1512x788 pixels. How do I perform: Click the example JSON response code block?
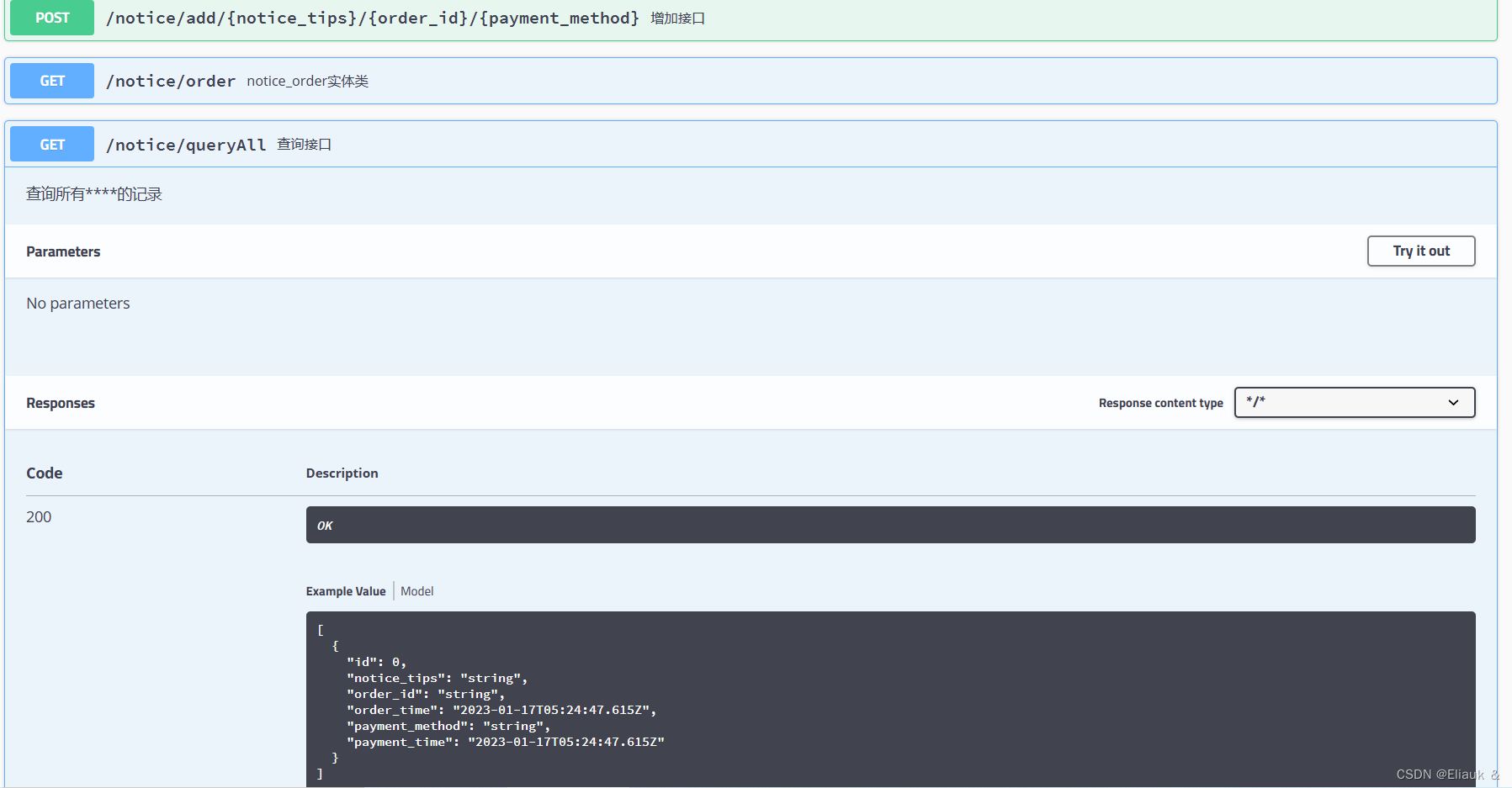890,700
